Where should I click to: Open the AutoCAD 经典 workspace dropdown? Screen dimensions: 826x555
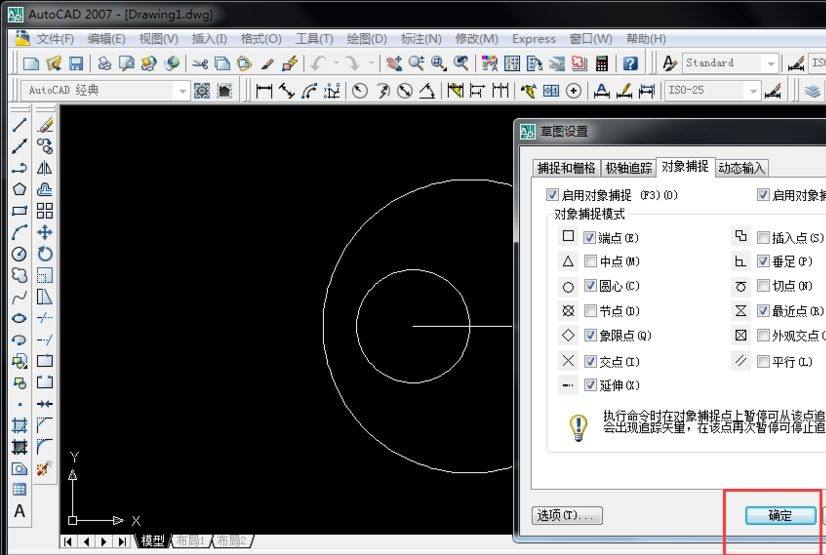click(182, 91)
